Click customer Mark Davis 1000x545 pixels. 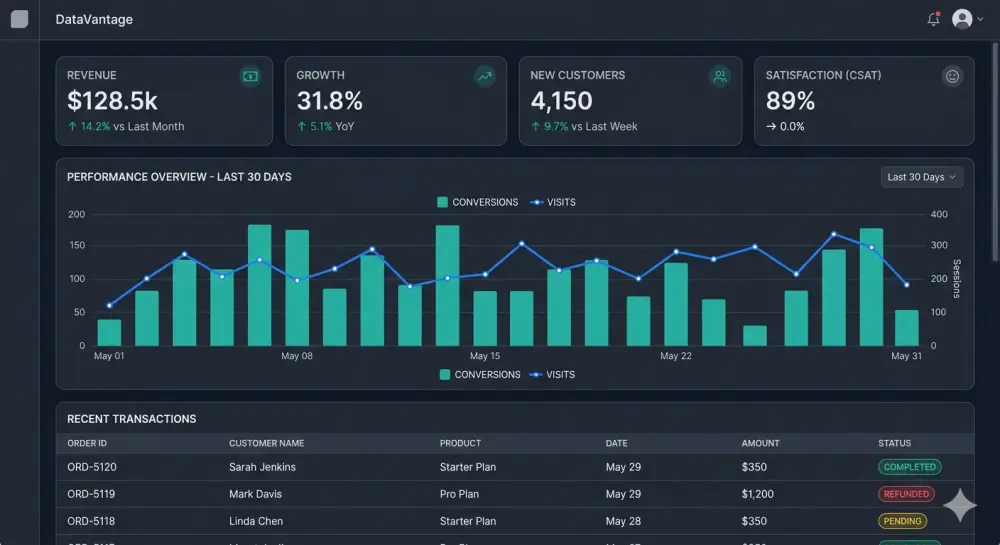255,494
